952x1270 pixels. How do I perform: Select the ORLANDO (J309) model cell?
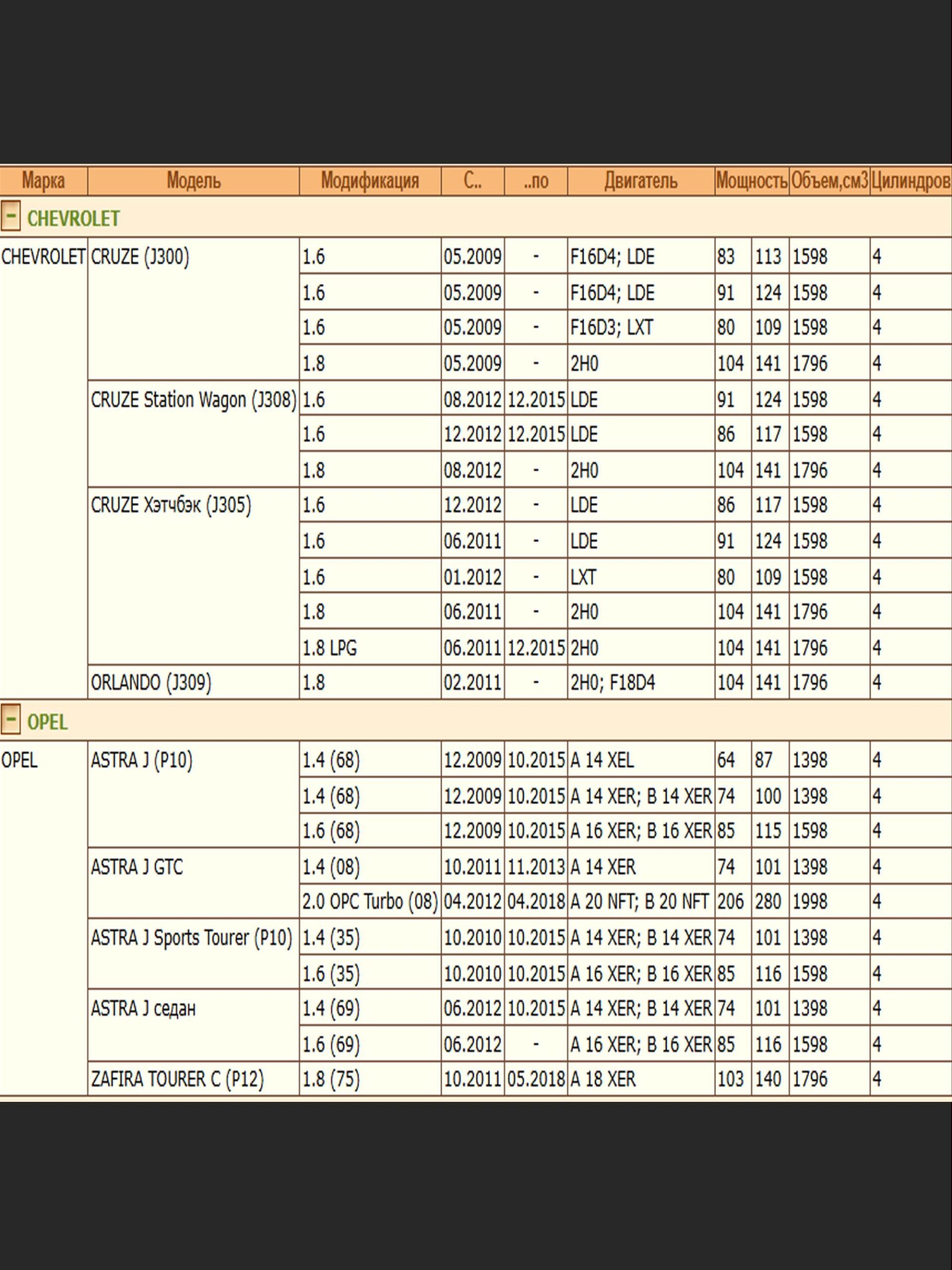(x=151, y=683)
